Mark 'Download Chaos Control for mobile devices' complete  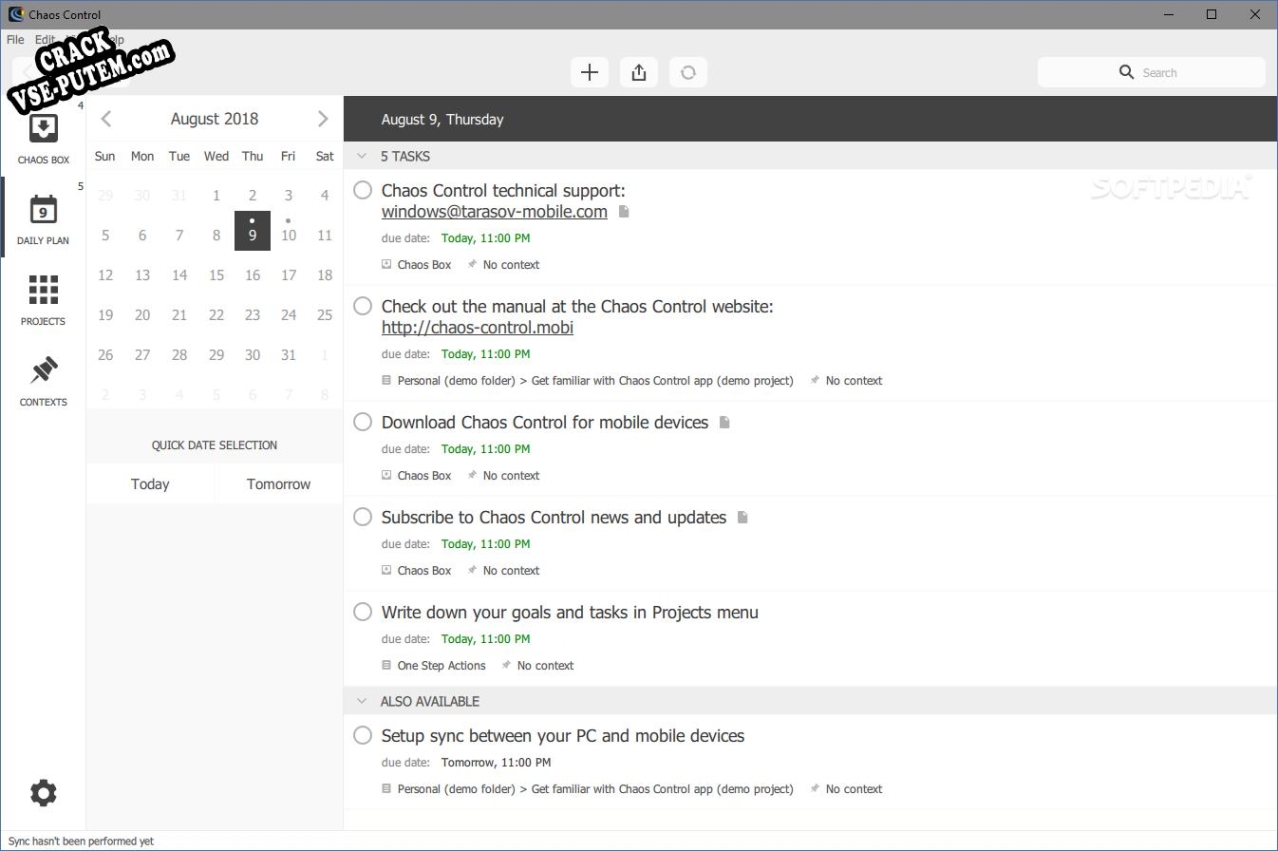pyautogui.click(x=363, y=422)
